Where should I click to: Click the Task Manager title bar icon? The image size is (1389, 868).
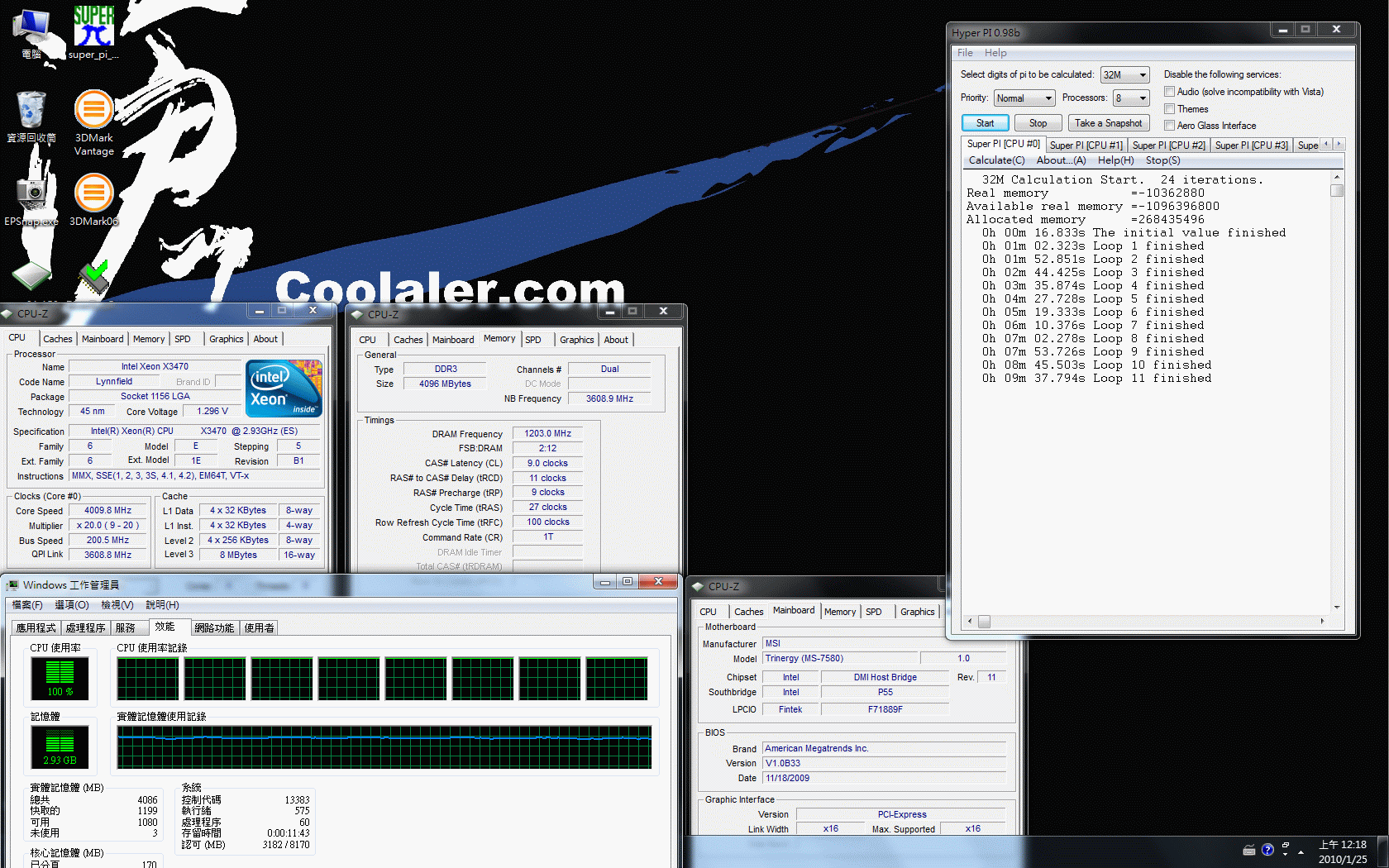coord(12,585)
